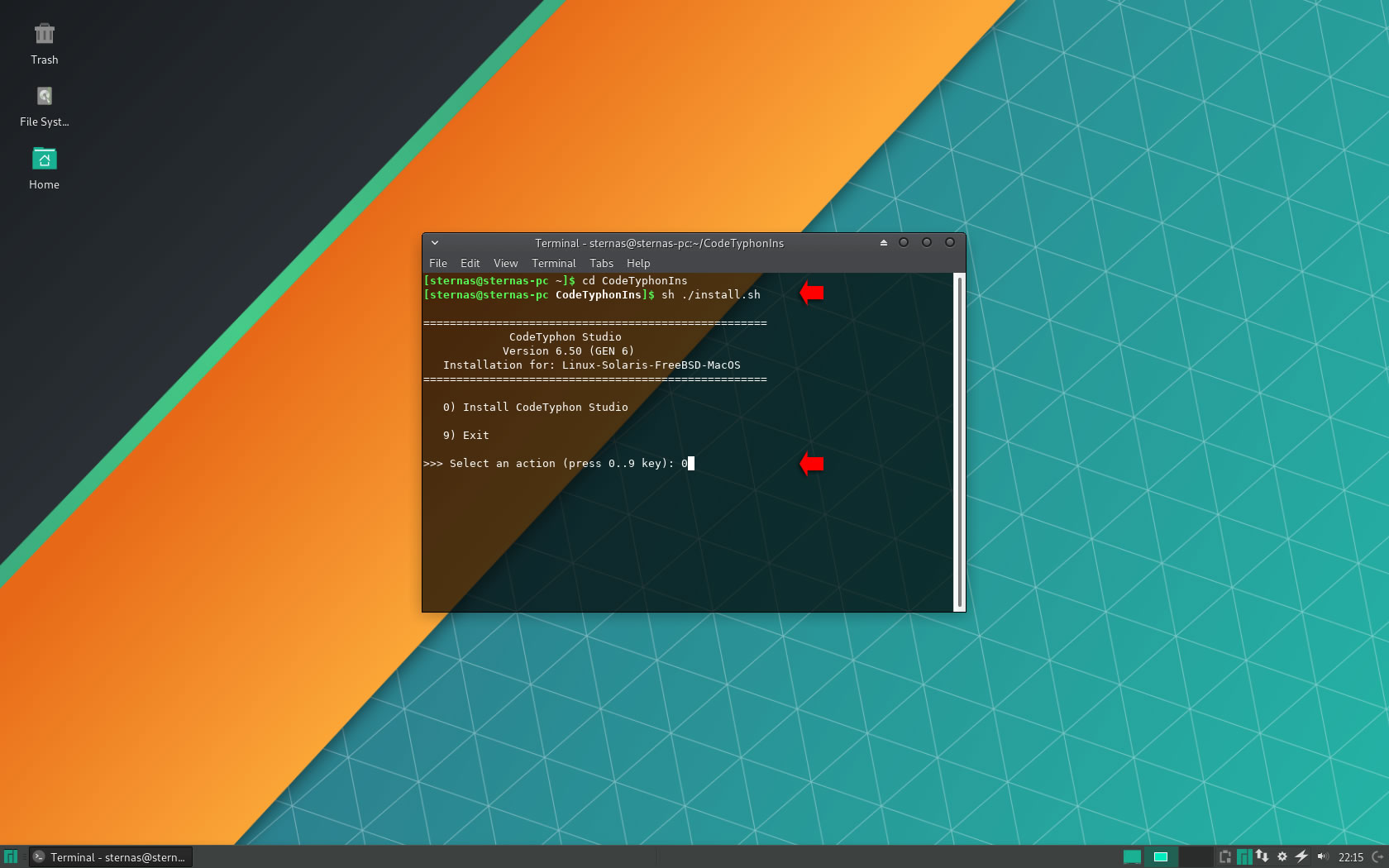Open the clipboard manager tray icon

coord(1225,857)
